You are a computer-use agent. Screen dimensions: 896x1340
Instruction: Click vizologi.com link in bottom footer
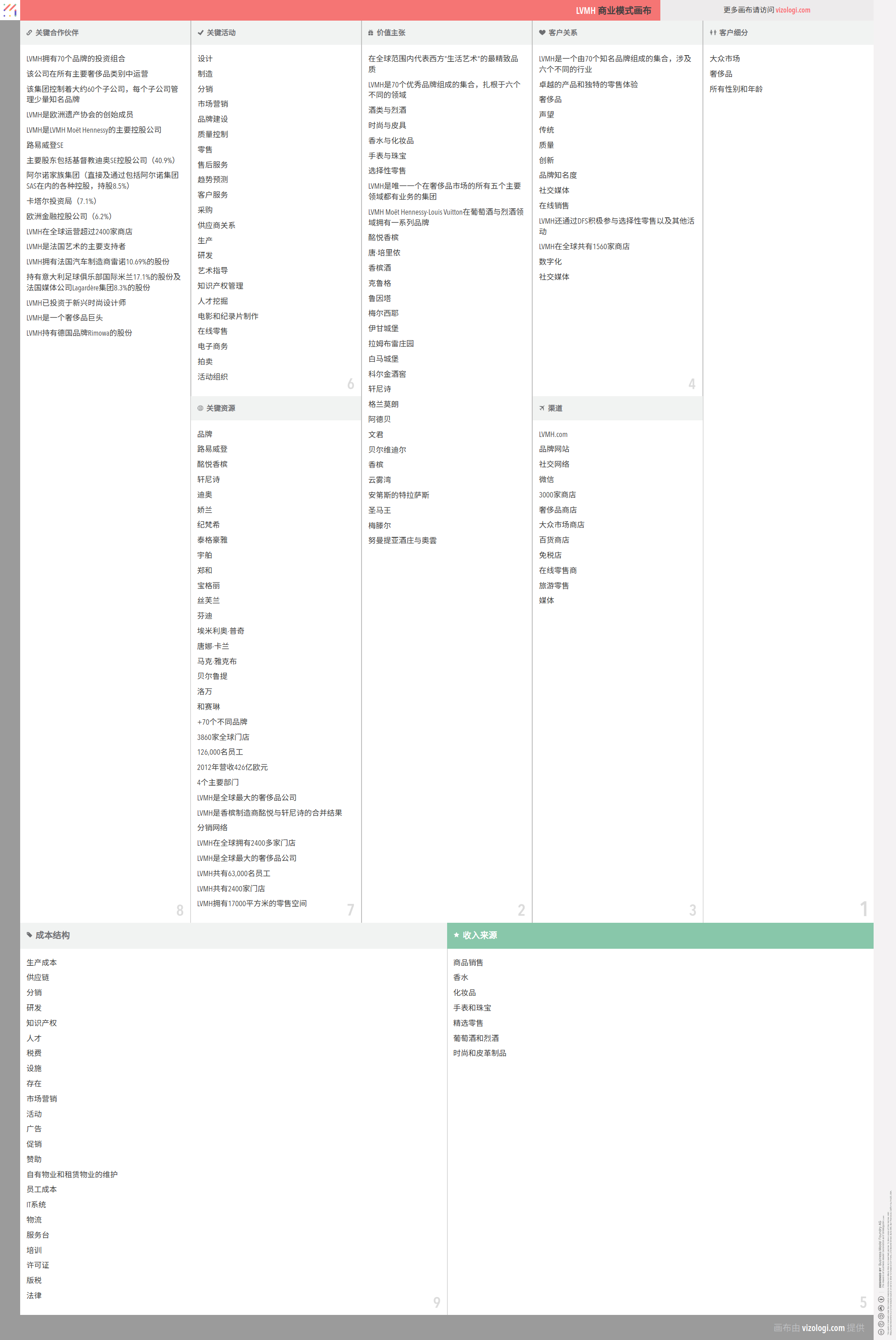click(x=823, y=1327)
